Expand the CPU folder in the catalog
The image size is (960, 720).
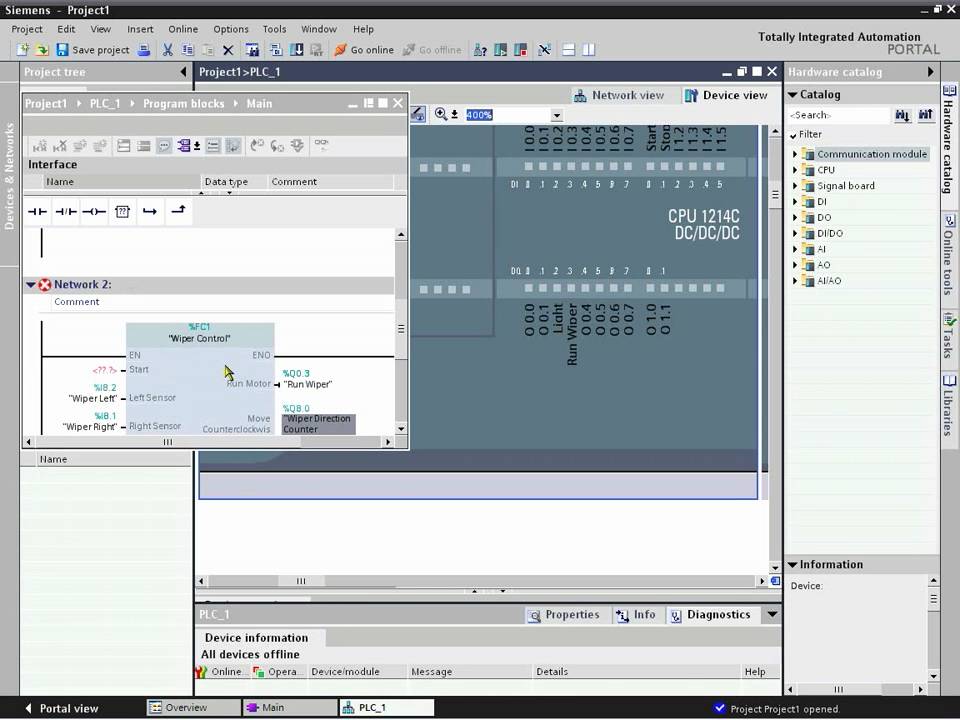795,170
